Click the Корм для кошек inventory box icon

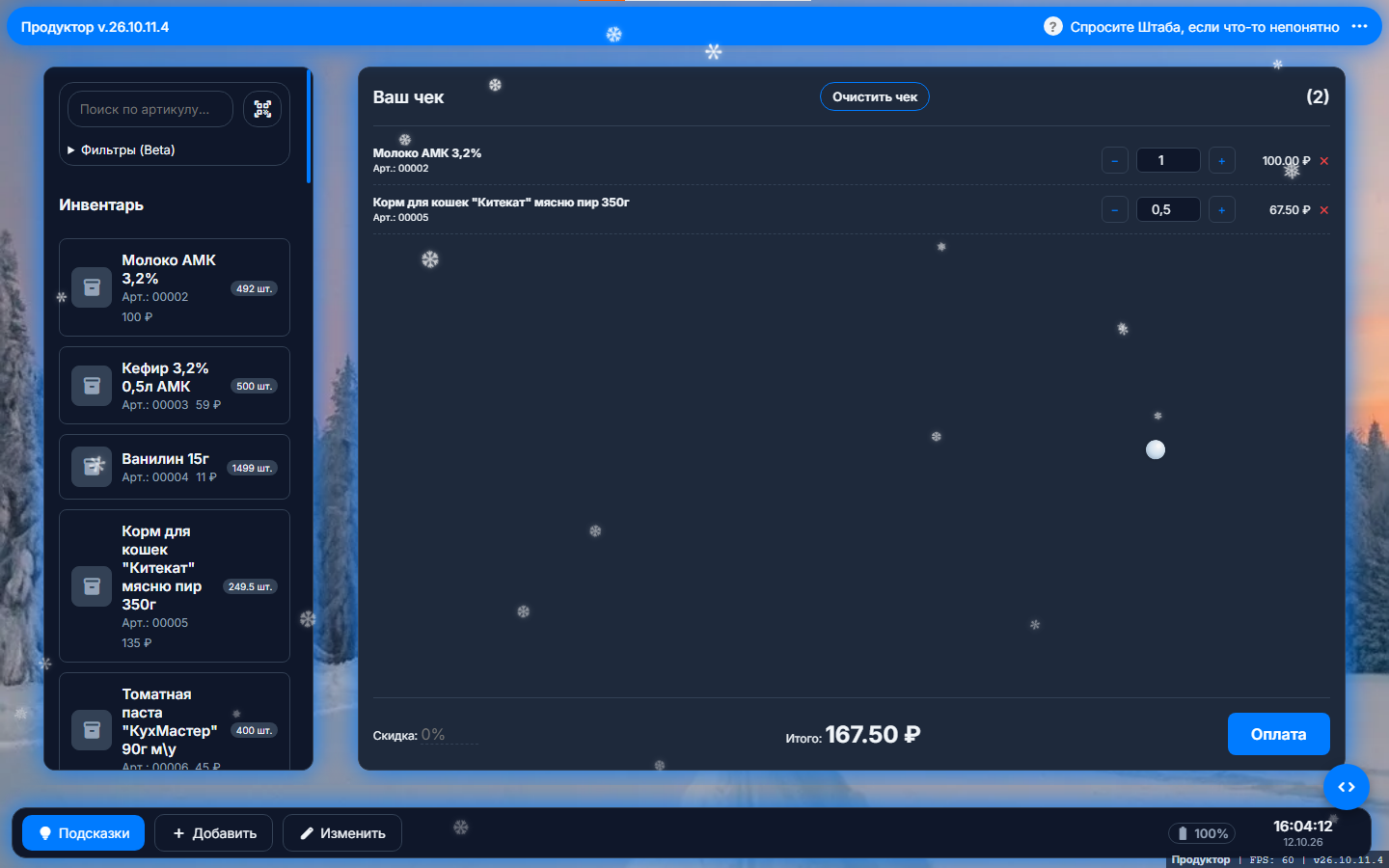(92, 586)
